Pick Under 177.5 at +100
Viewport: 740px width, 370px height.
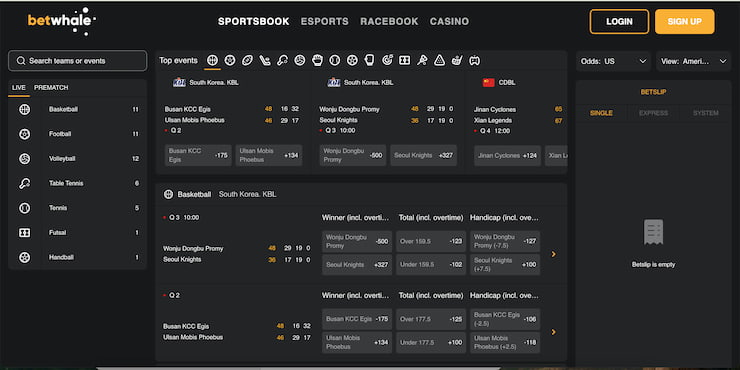(x=431, y=343)
